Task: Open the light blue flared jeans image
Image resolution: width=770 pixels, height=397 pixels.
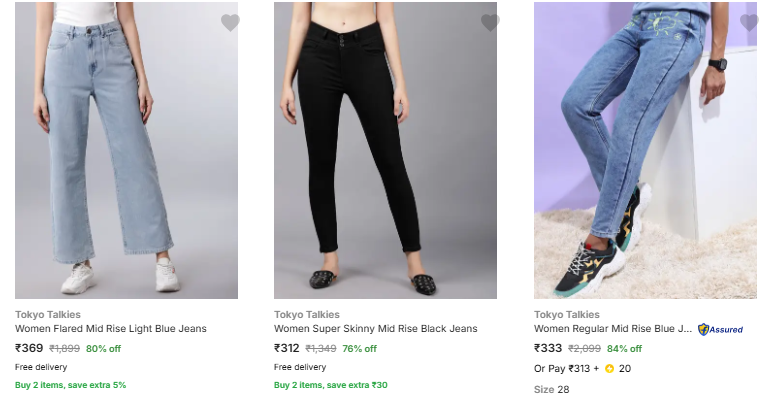Action: click(x=126, y=150)
